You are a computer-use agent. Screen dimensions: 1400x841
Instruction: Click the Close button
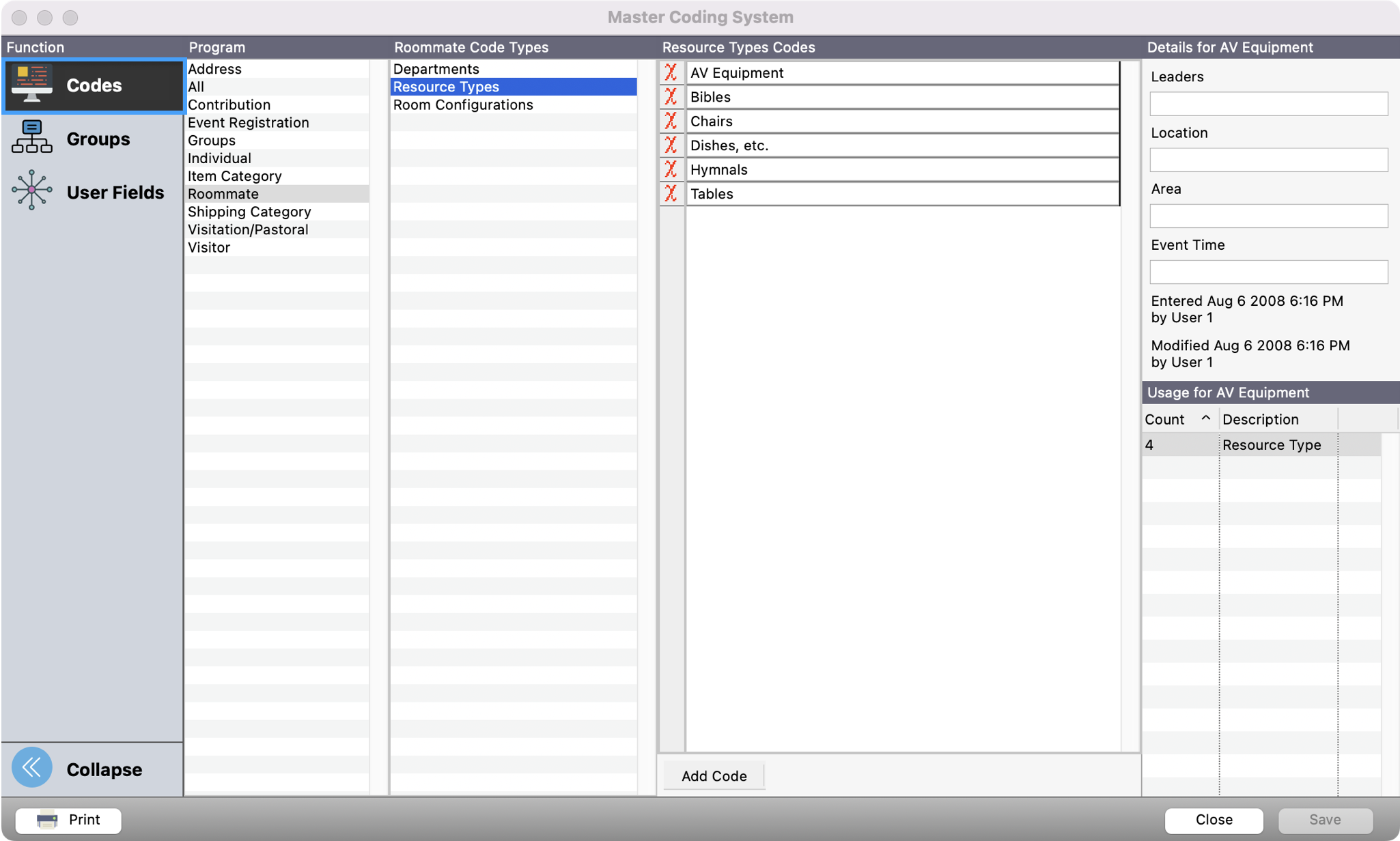pos(1213,819)
